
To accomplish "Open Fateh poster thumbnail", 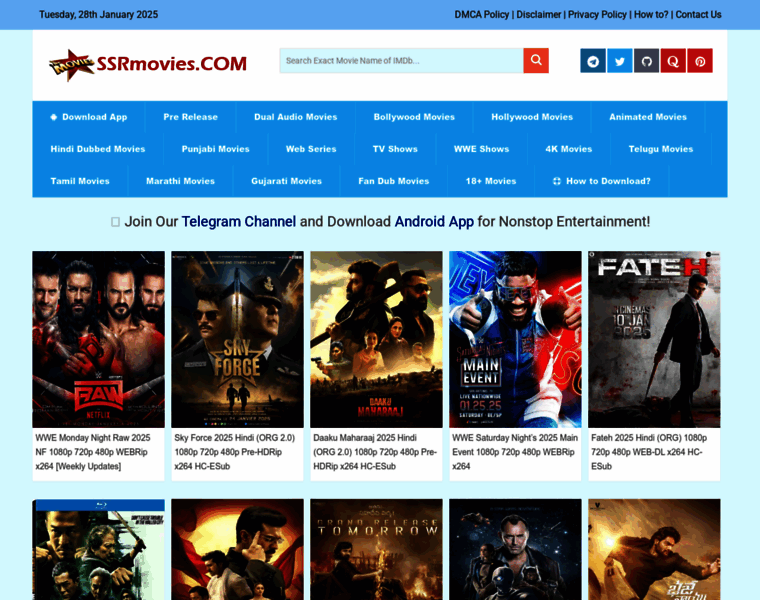I will [x=654, y=339].
